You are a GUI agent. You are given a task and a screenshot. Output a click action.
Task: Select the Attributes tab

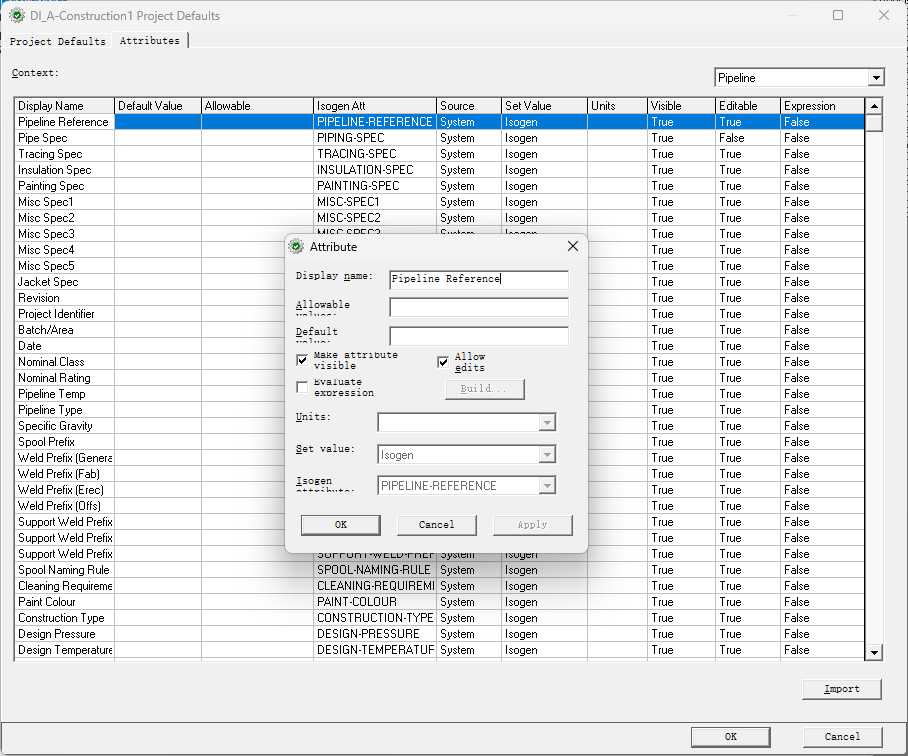pyautogui.click(x=150, y=41)
